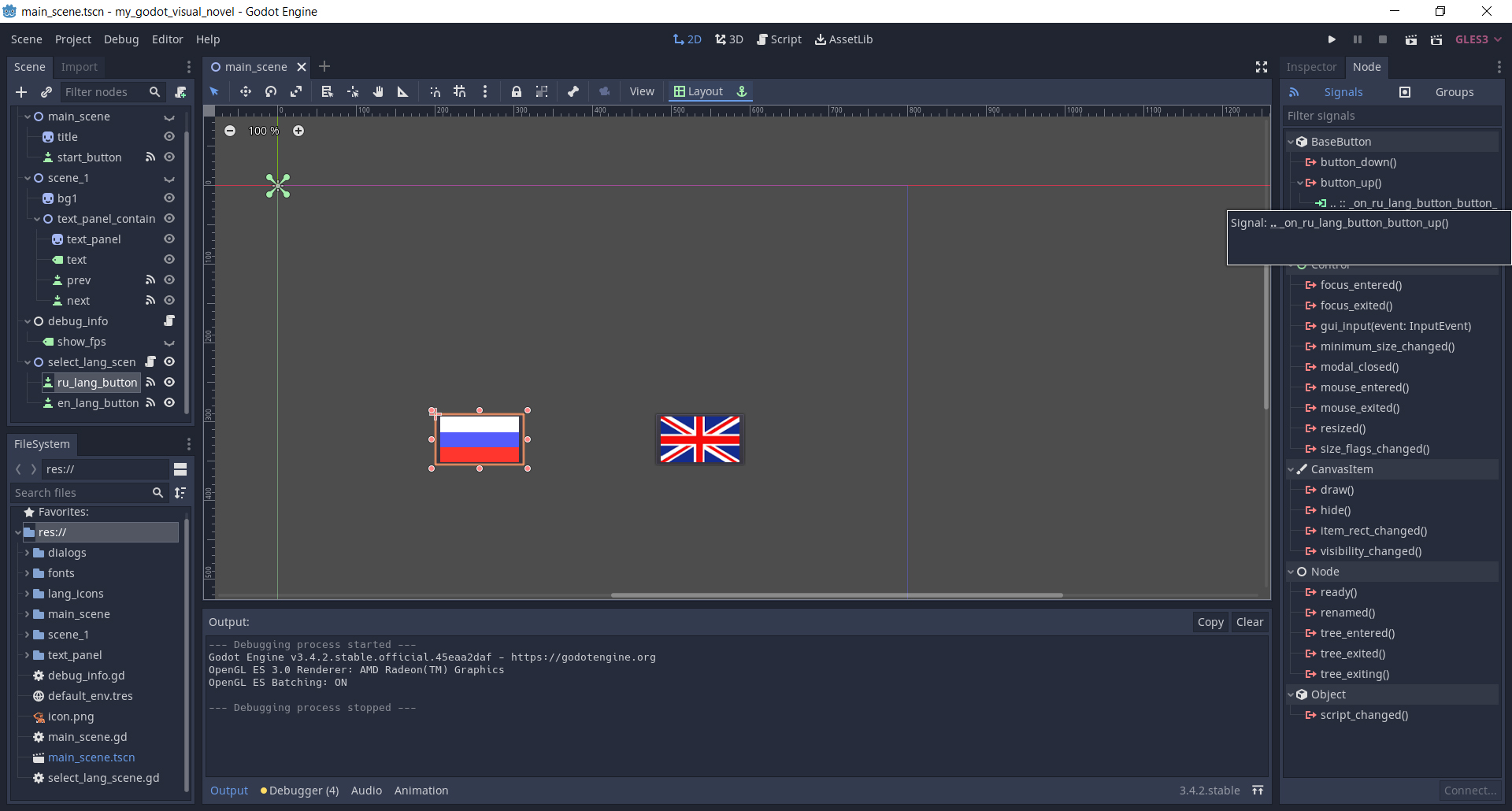Play the project
This screenshot has height=811, width=1512.
[x=1332, y=39]
